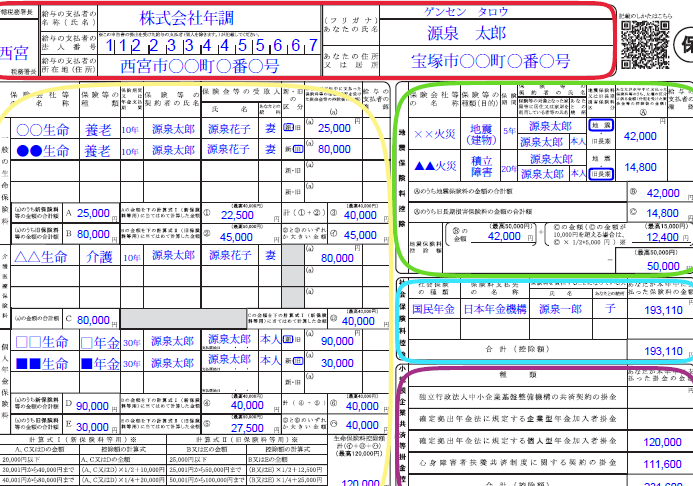Click the payee name 日本年金機構
This screenshot has height=486, width=693.
point(492,310)
